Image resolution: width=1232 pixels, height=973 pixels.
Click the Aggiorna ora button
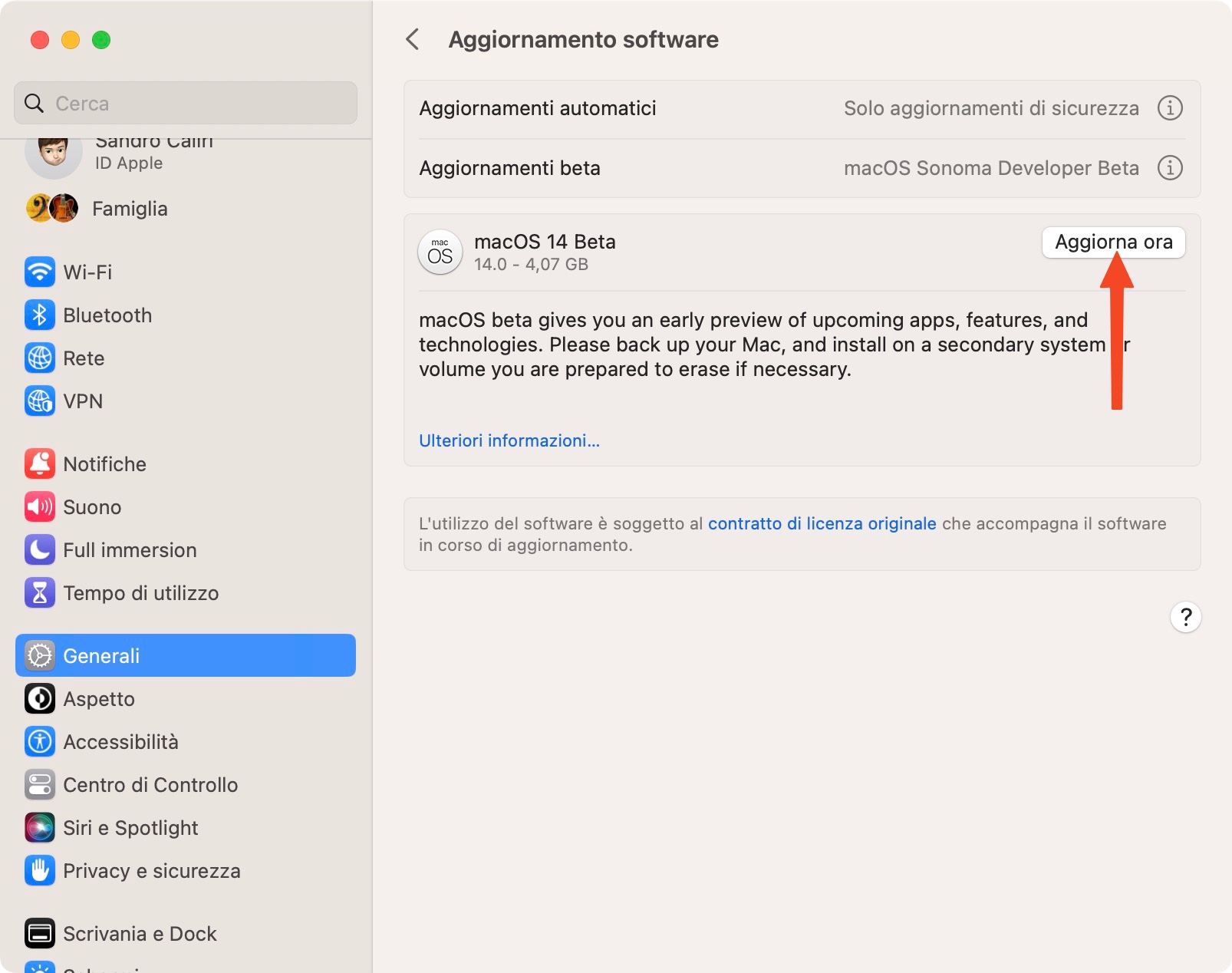pyautogui.click(x=1114, y=242)
